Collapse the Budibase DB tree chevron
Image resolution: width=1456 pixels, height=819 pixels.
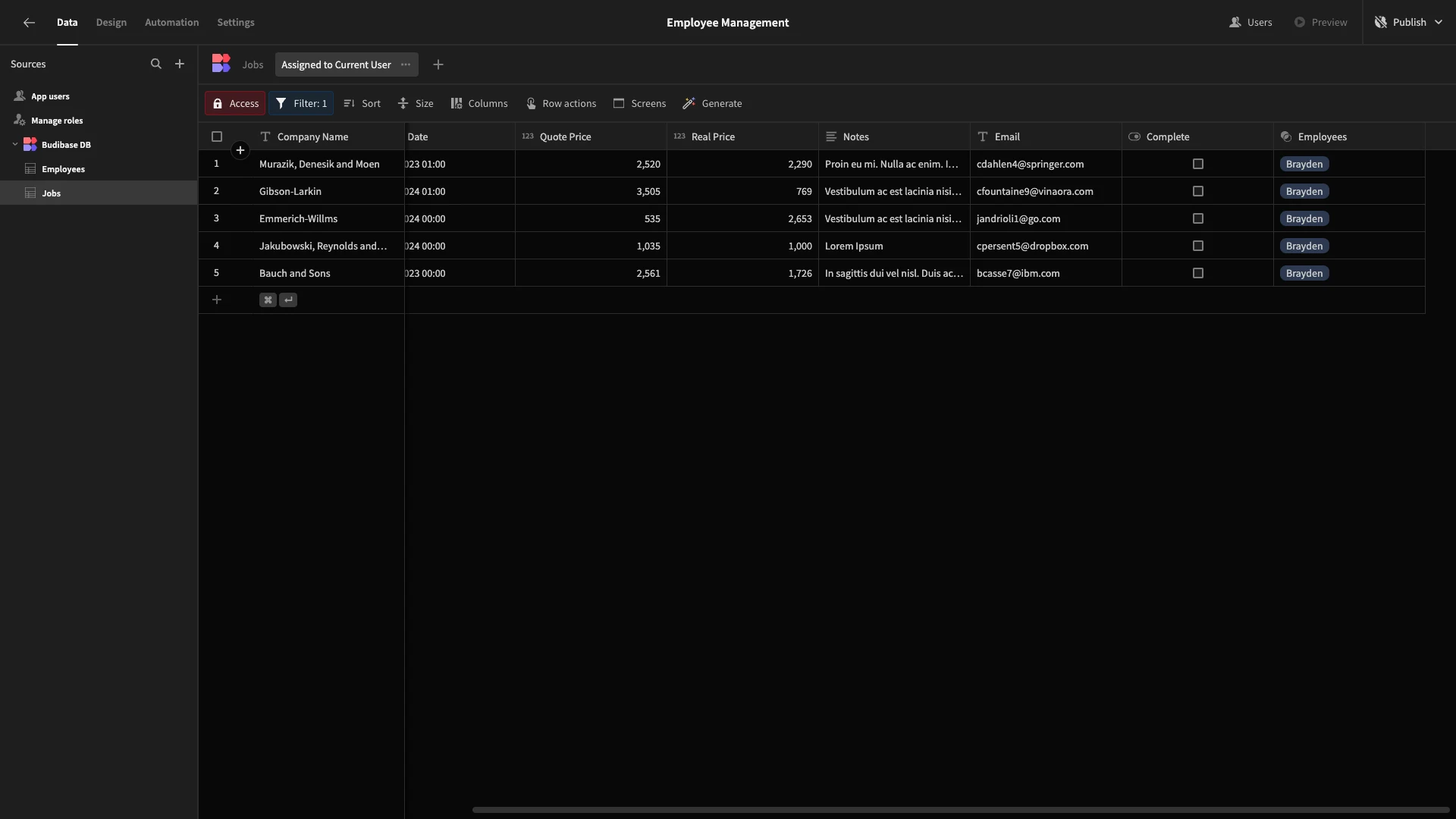point(15,144)
